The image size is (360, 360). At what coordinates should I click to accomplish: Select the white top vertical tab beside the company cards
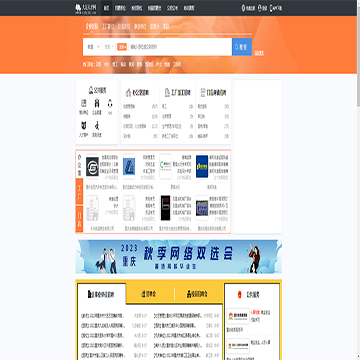[x=79, y=164]
